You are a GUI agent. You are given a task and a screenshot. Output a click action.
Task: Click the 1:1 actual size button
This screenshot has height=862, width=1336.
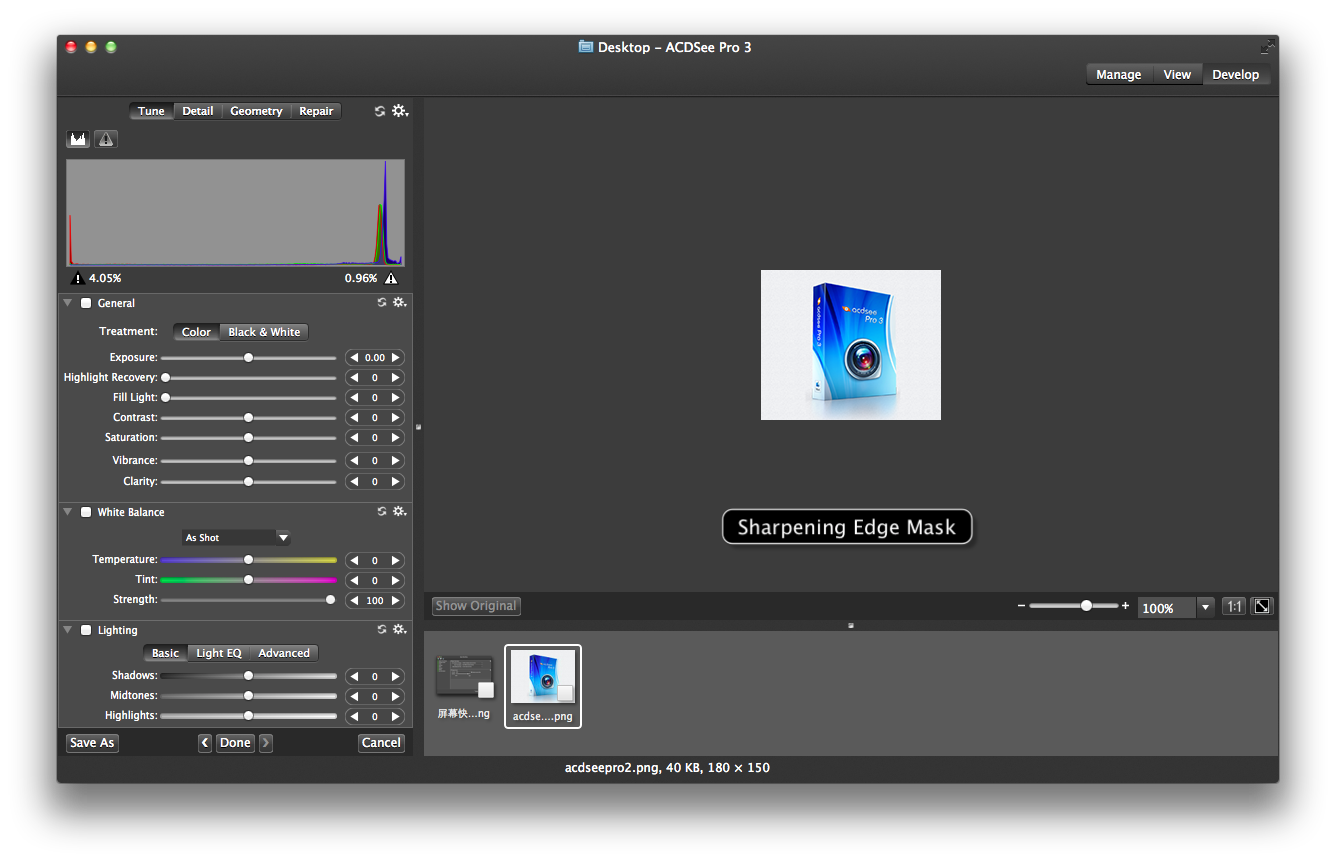[x=1234, y=607]
